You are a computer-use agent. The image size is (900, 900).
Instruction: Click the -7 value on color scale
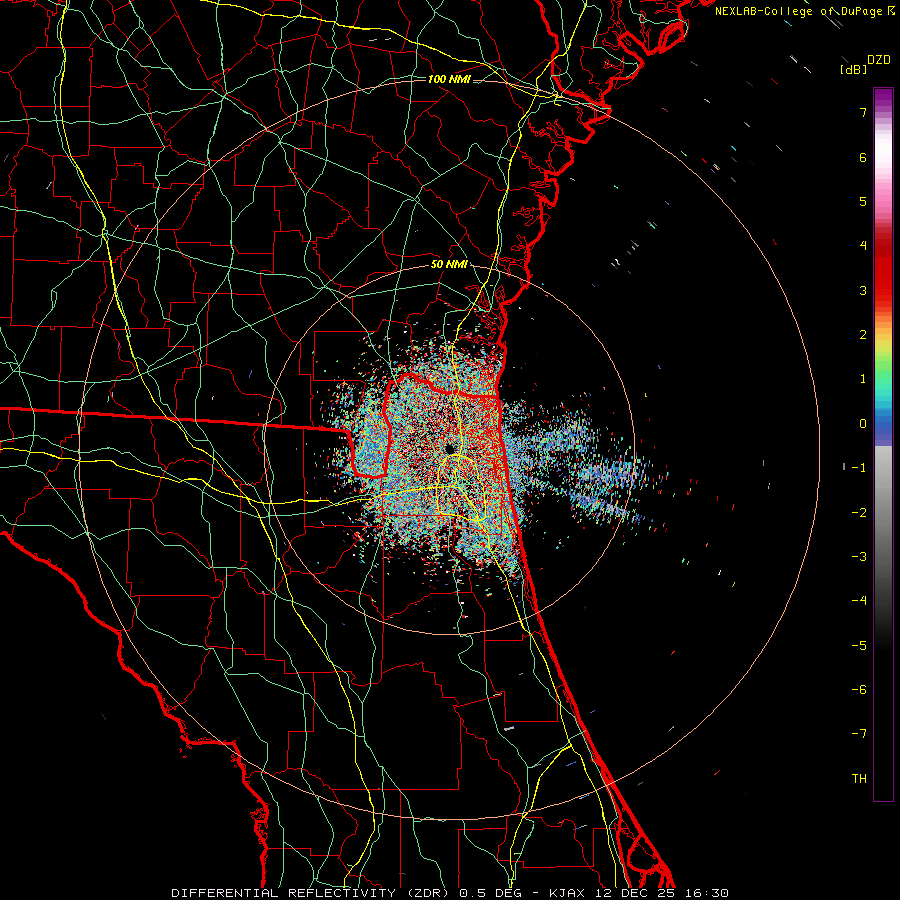859,734
